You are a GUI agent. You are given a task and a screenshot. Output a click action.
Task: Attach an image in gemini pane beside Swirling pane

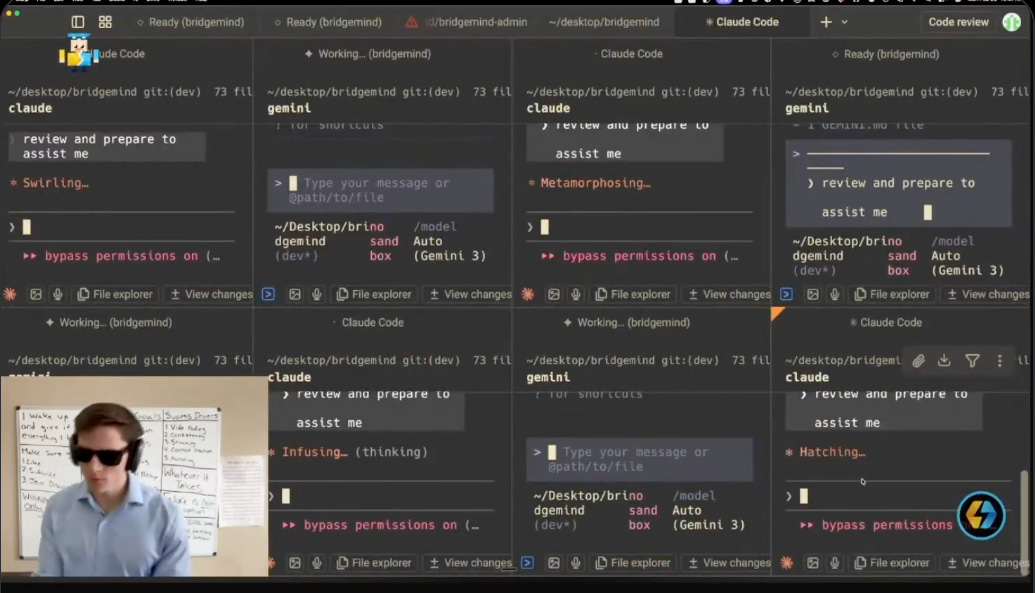[x=294, y=294]
